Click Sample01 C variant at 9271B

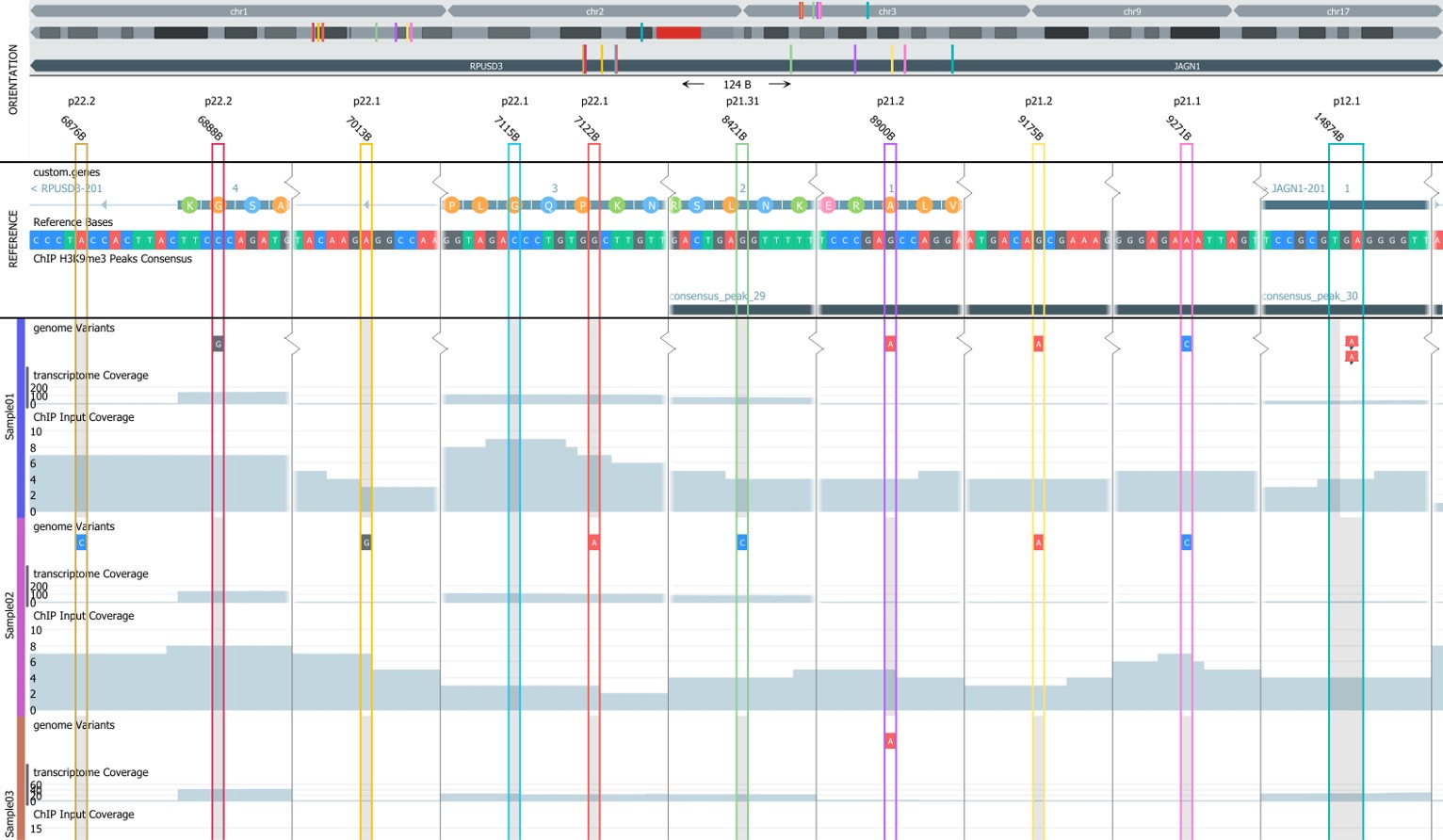click(x=1187, y=344)
